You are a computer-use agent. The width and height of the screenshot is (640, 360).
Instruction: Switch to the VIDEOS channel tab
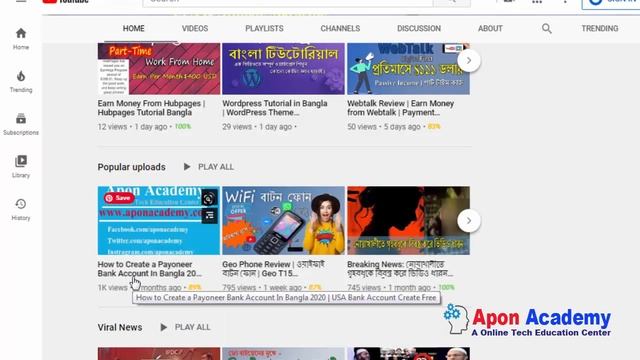coord(195,29)
